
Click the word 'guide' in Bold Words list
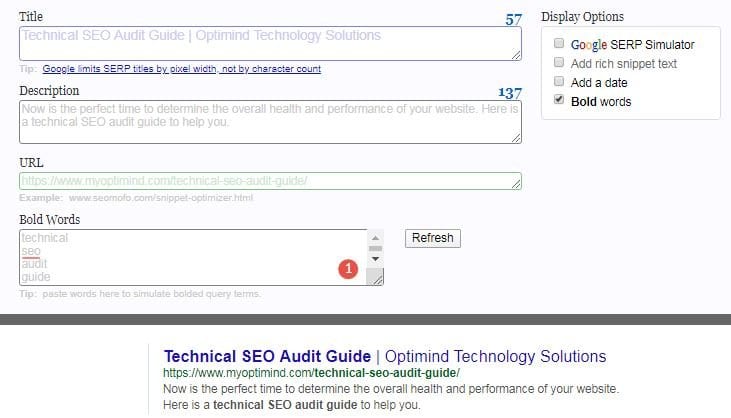tap(36, 277)
